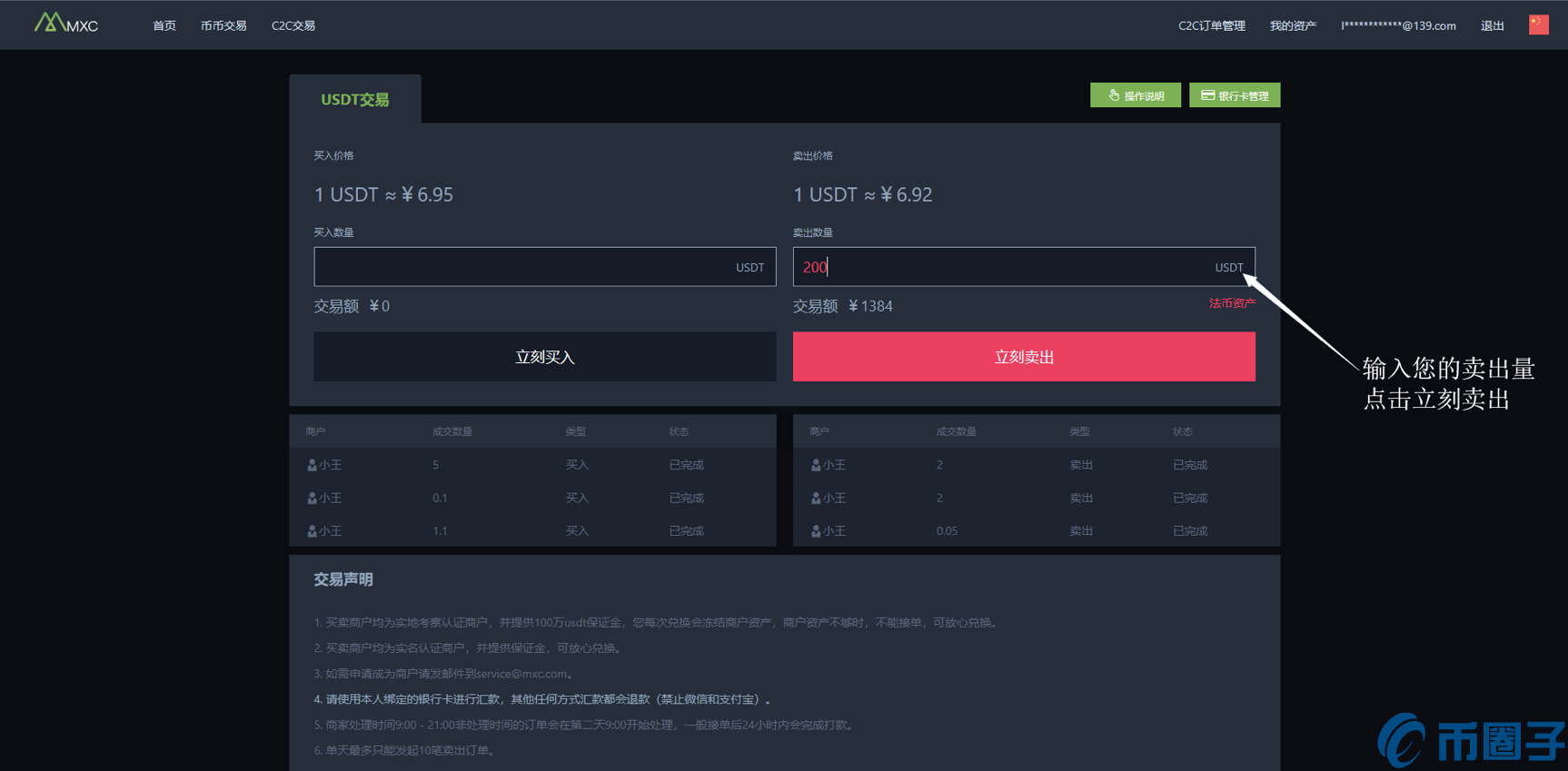Screen dimensions: 1568x771
Task: Open C2C交易 in the navigation bar
Action: [293, 25]
